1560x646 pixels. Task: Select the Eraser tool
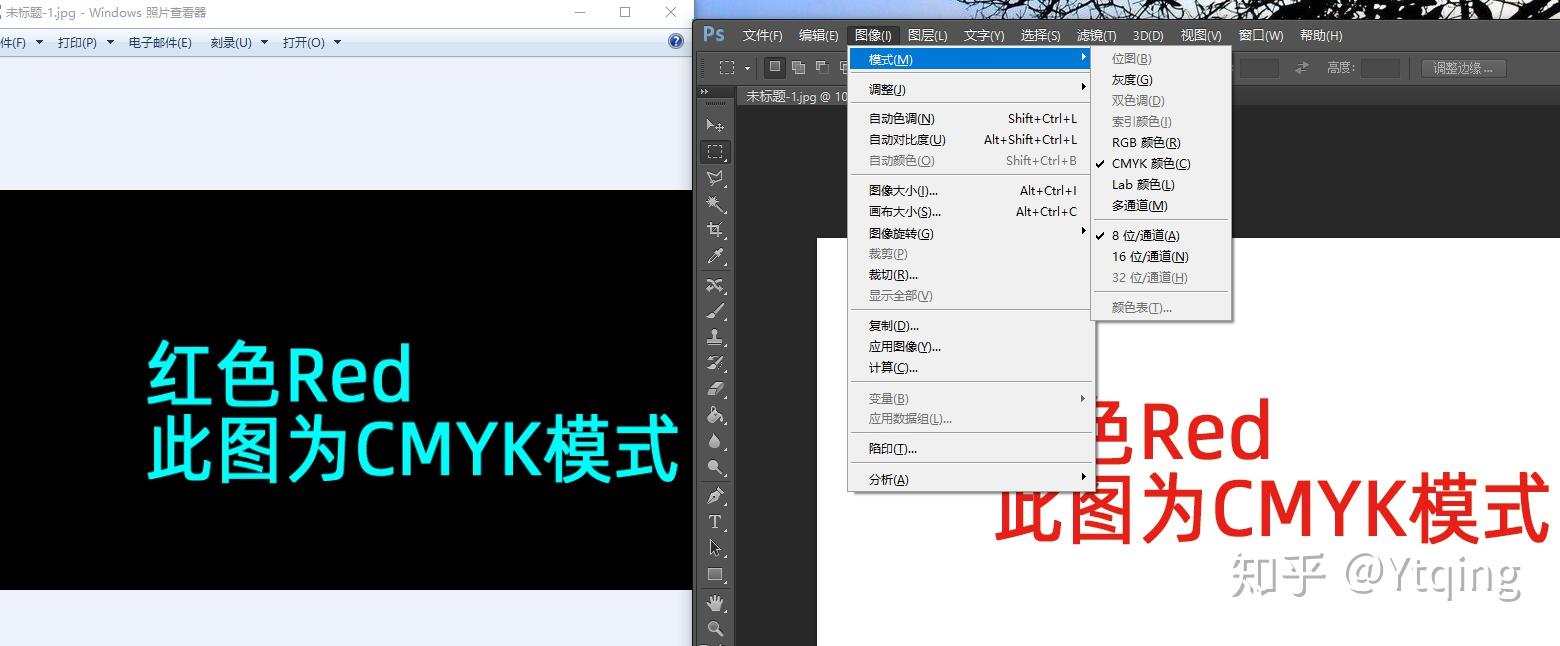[x=715, y=389]
